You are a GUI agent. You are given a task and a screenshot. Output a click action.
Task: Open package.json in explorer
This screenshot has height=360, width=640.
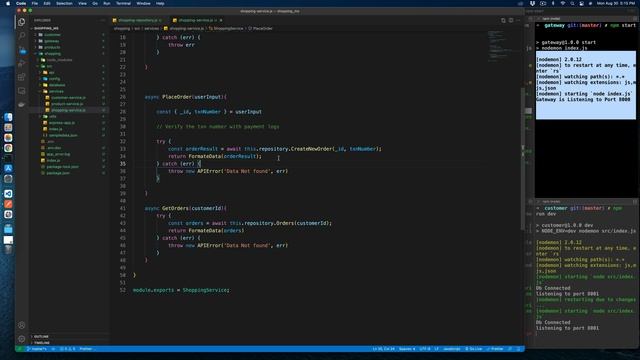pyautogui.click(x=58, y=173)
